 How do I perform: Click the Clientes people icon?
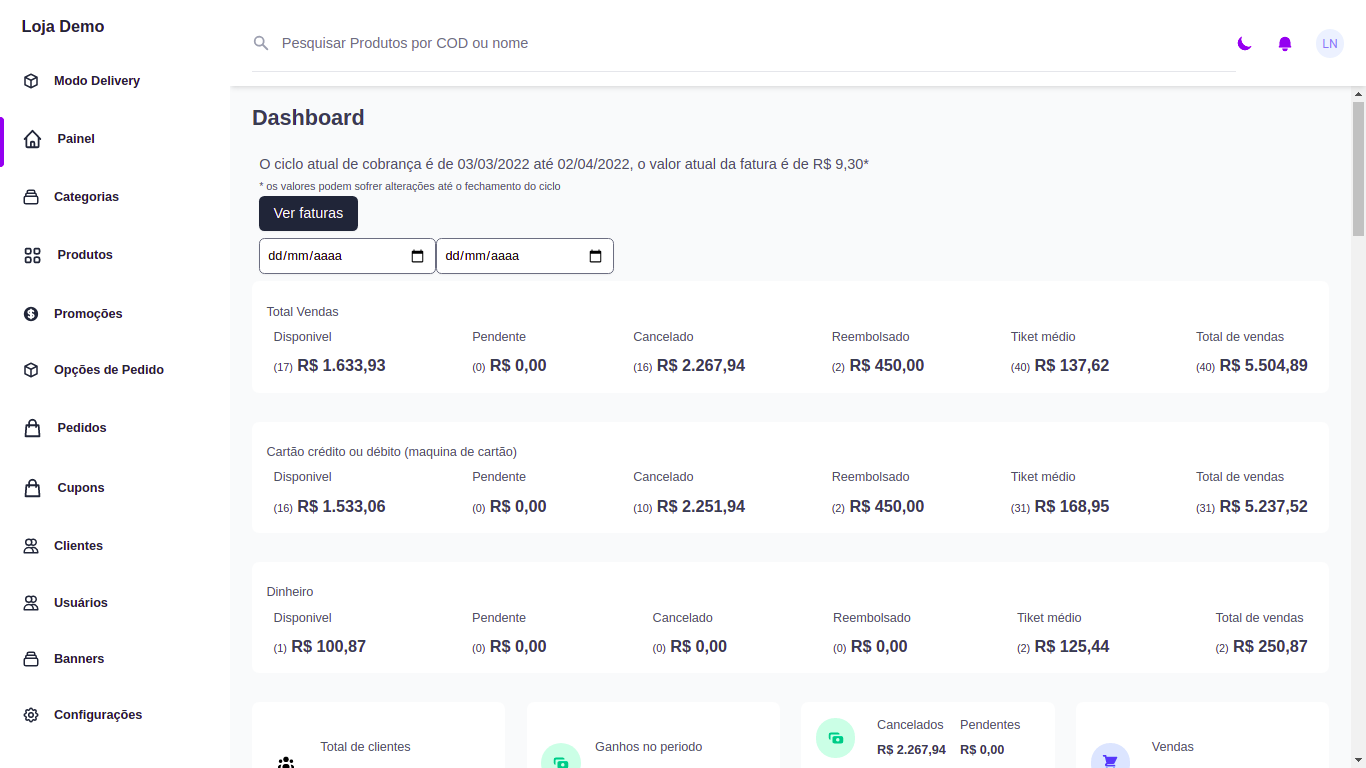[x=31, y=546]
